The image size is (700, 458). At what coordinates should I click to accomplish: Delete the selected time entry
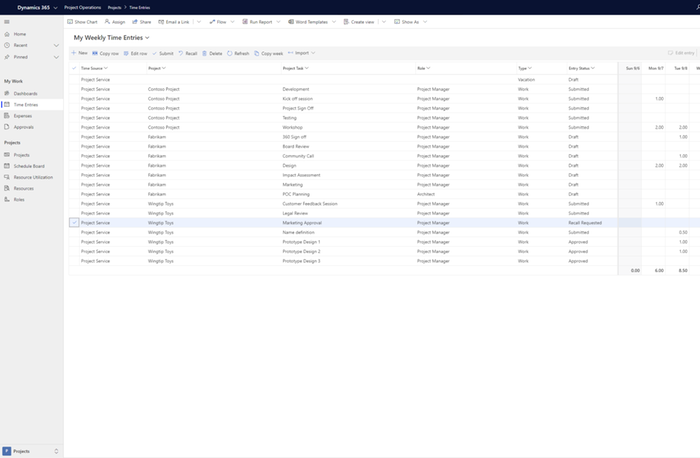[205, 53]
